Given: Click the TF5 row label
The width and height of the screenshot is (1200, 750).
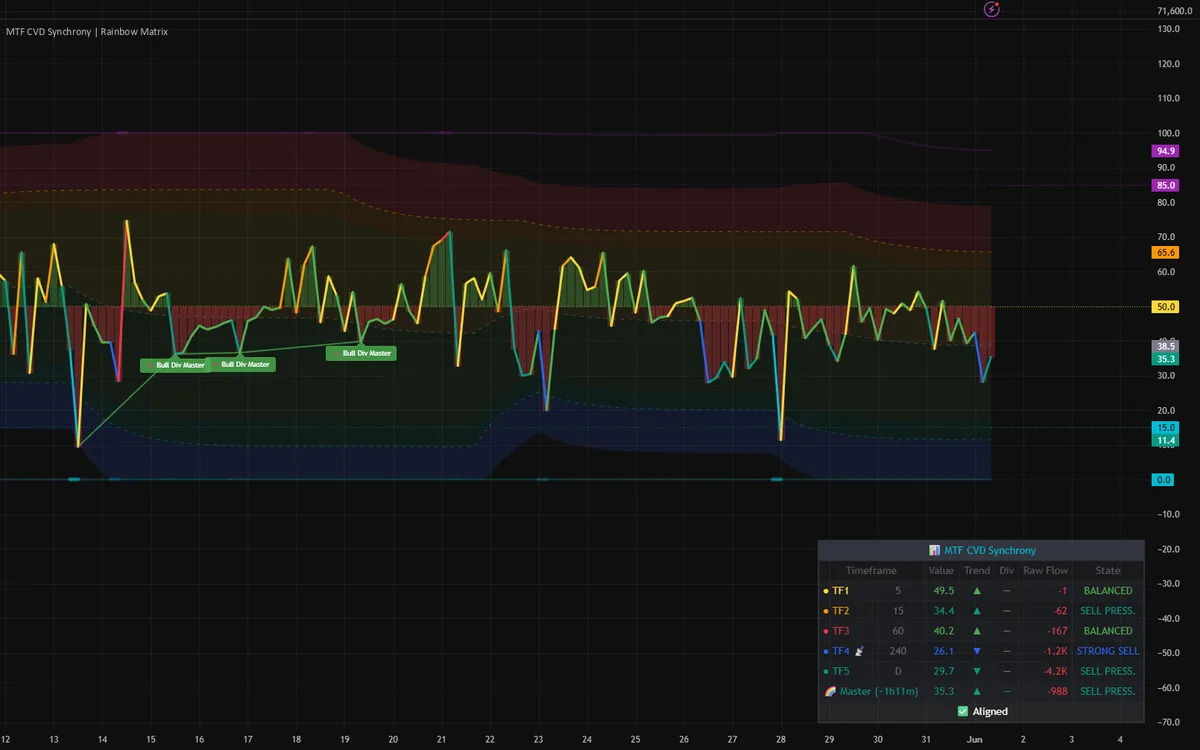Looking at the screenshot, I should [x=840, y=671].
